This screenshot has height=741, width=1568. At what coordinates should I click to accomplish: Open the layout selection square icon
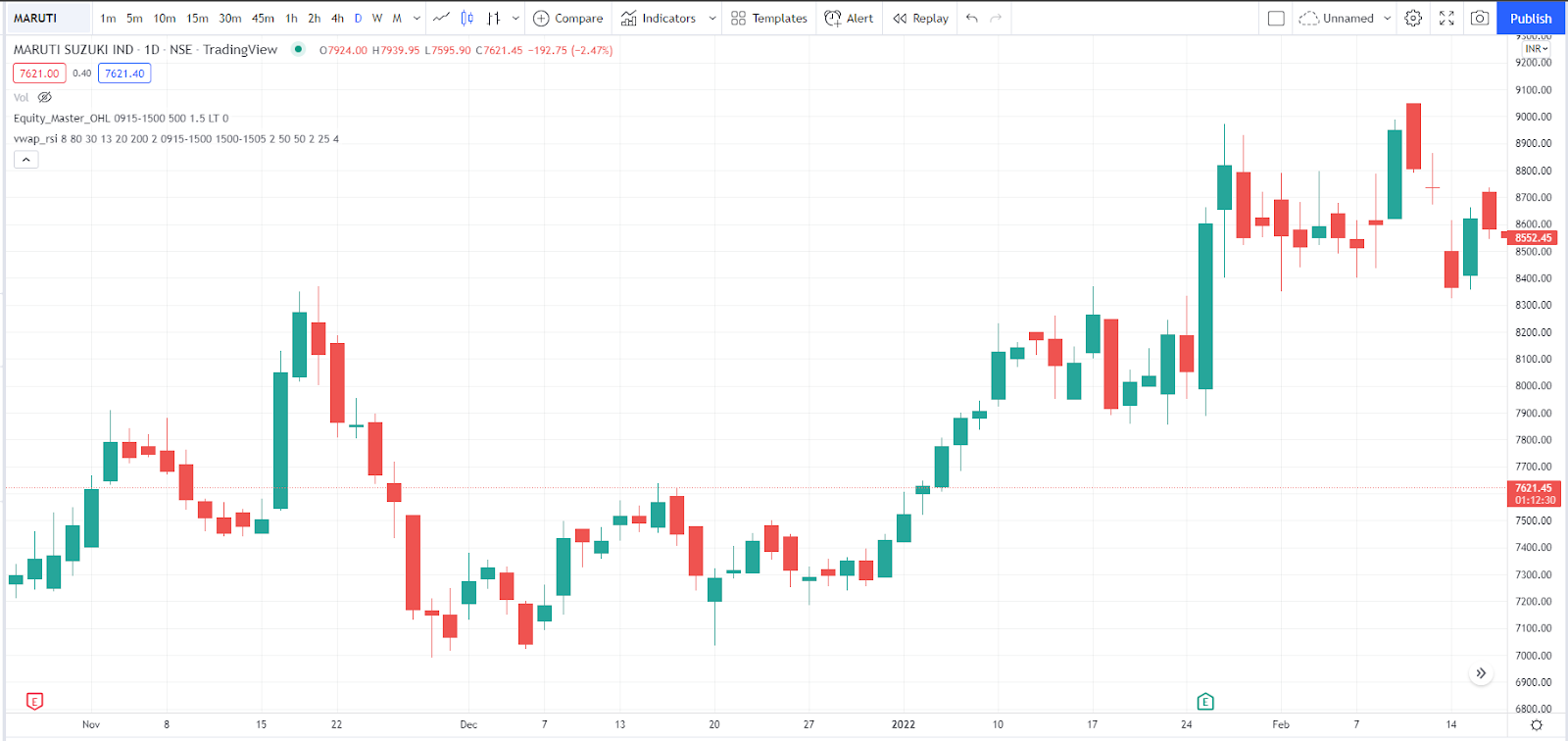point(1276,18)
